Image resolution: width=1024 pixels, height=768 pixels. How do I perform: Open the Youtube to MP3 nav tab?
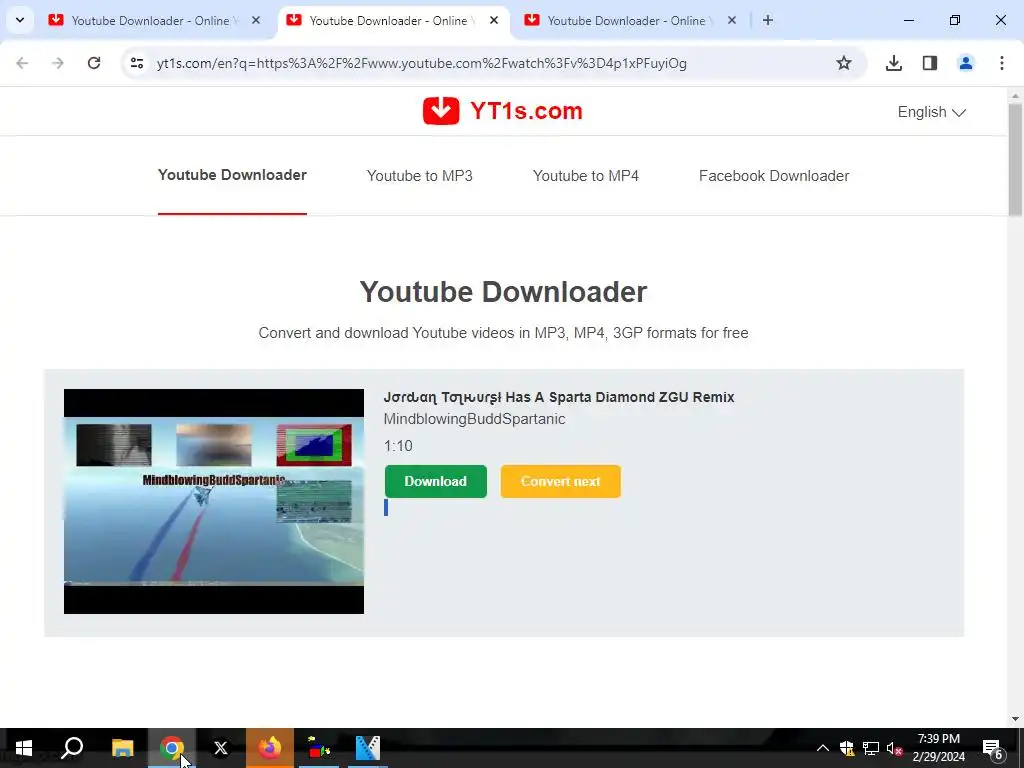(x=419, y=176)
